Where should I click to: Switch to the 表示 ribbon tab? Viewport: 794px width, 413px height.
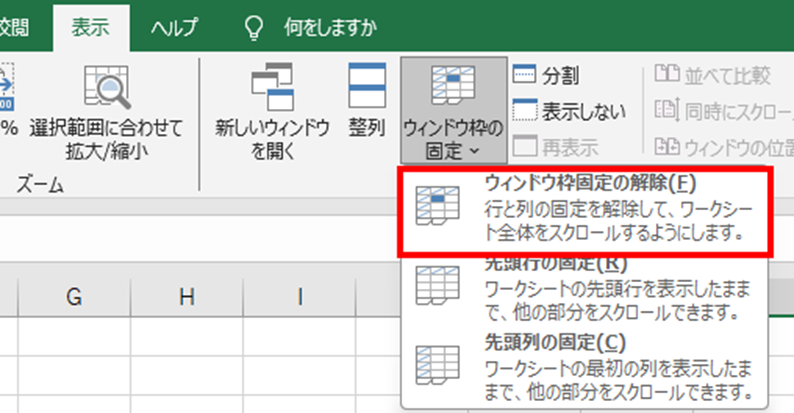[x=90, y=27]
